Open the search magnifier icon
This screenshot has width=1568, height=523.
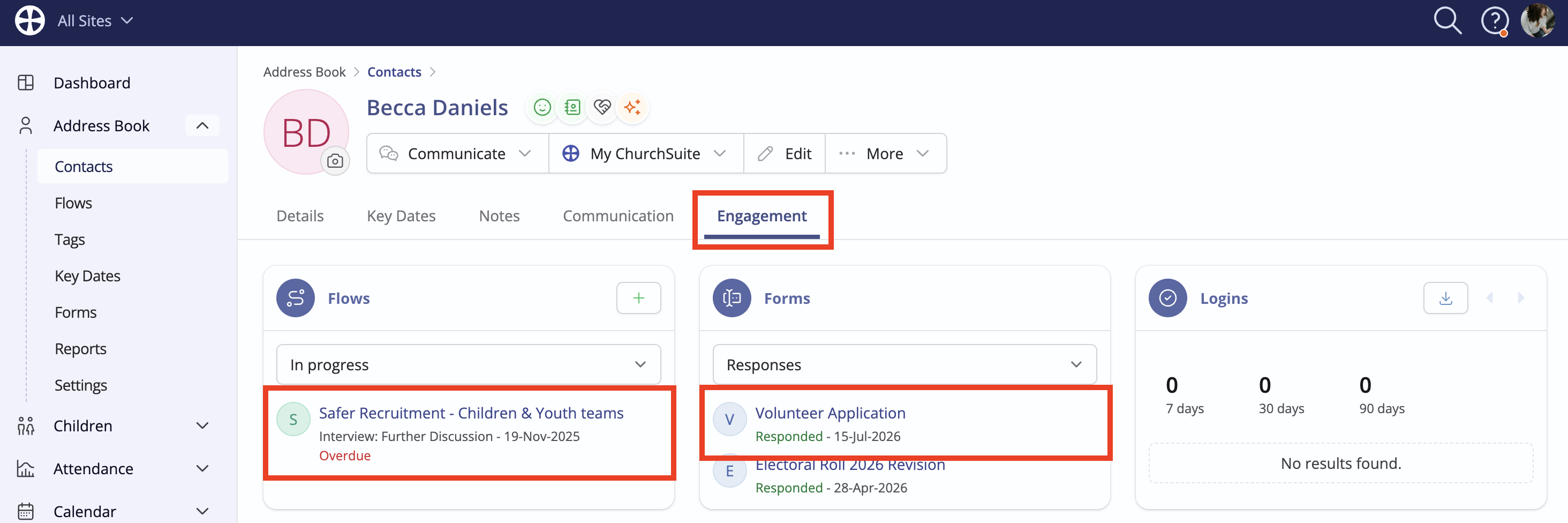(1448, 21)
